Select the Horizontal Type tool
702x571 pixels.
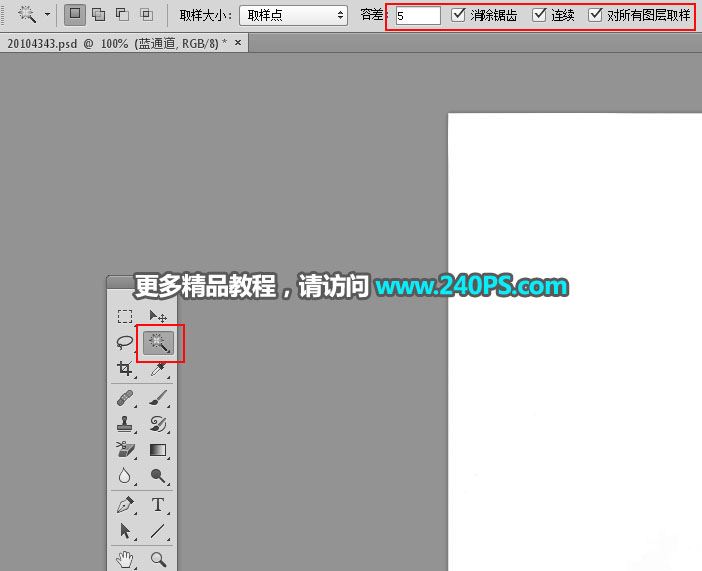click(158, 505)
